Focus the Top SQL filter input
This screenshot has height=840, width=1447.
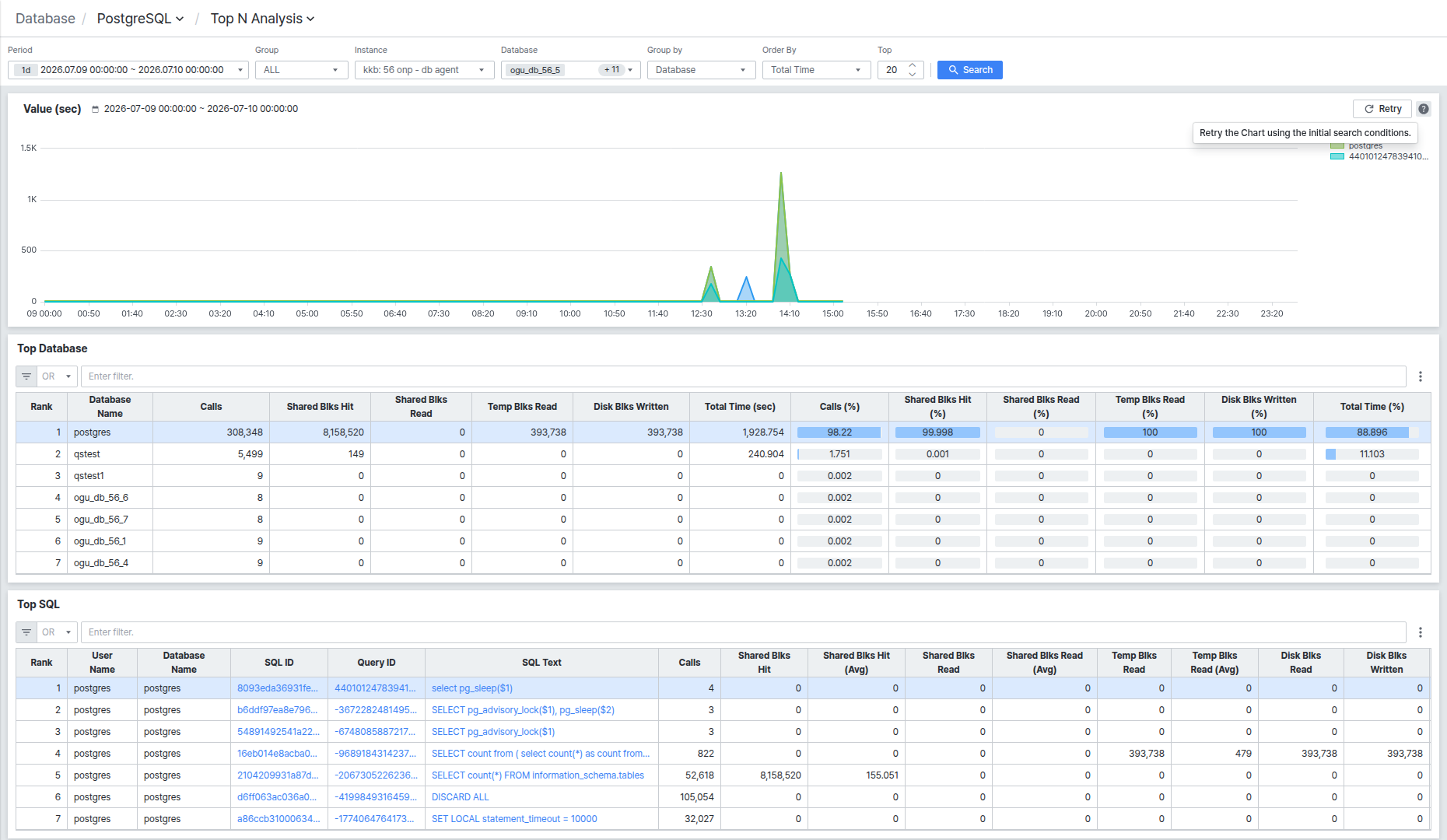[743, 632]
